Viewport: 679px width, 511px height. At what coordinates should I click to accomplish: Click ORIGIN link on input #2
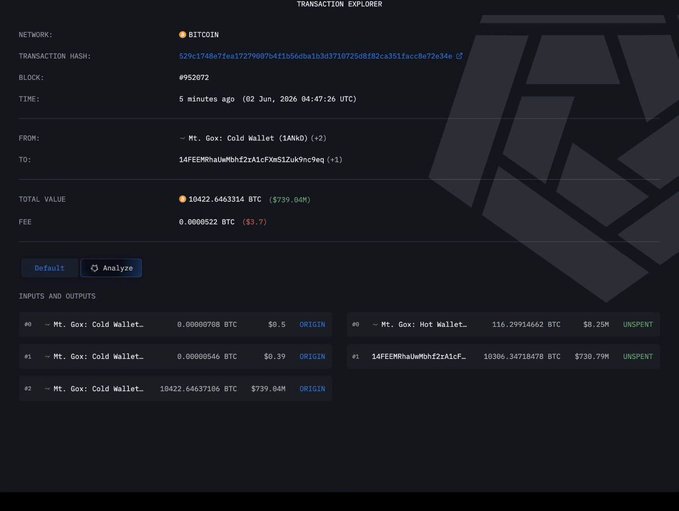(312, 389)
